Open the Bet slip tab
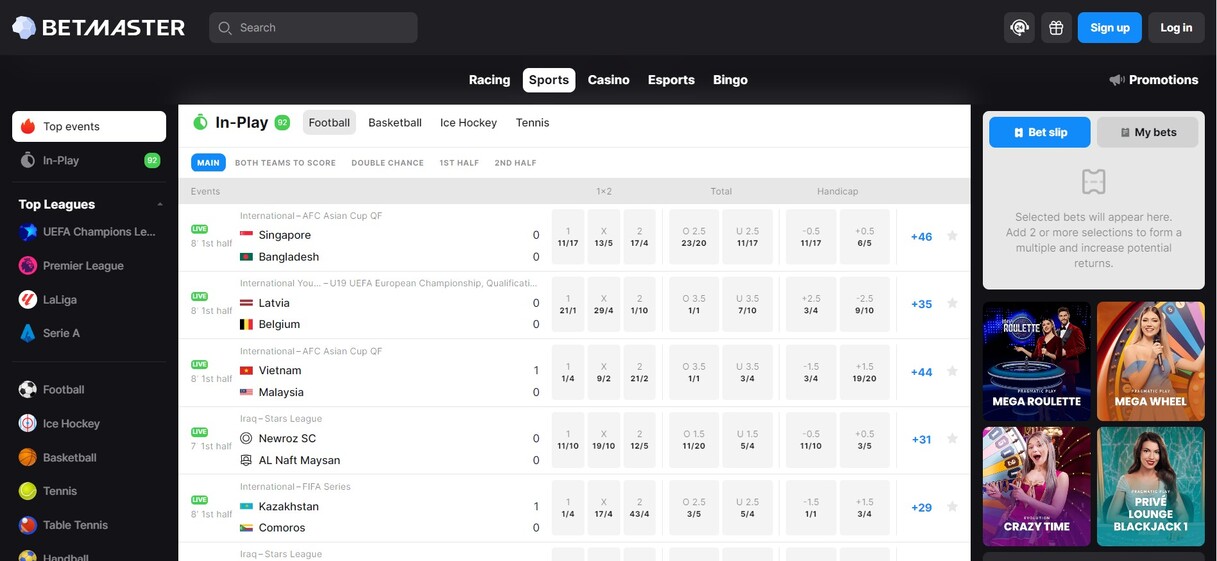Screen dimensions: 1217x561 click(1040, 132)
